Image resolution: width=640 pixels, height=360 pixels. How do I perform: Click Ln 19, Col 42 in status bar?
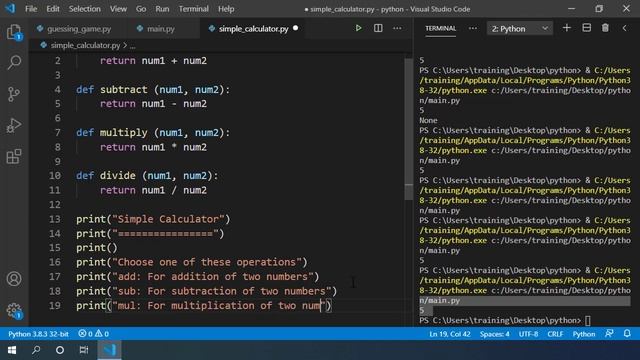(449, 334)
